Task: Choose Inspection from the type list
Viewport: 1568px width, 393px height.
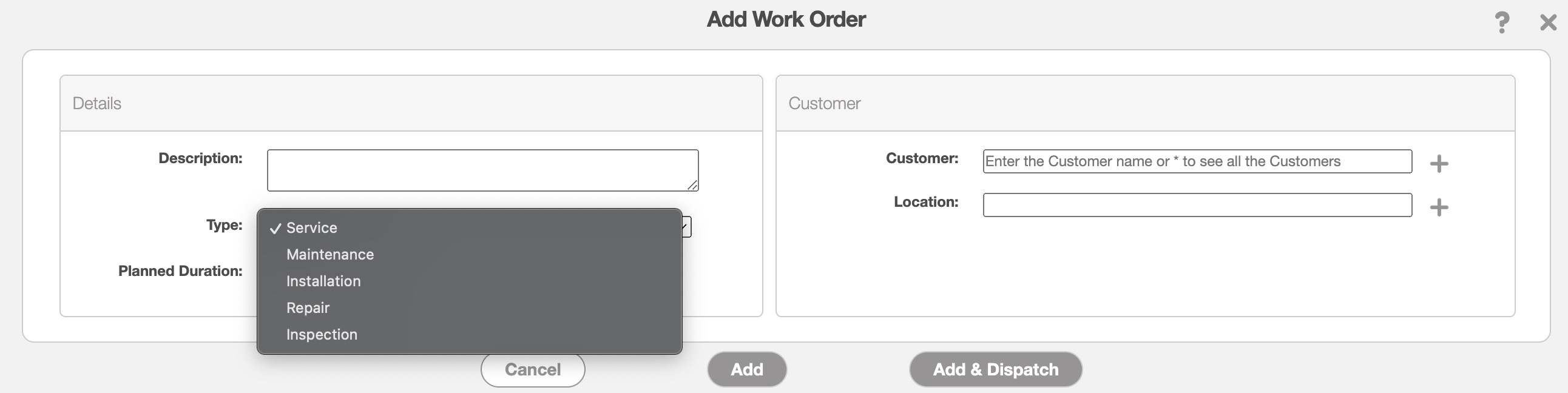Action: 322,335
